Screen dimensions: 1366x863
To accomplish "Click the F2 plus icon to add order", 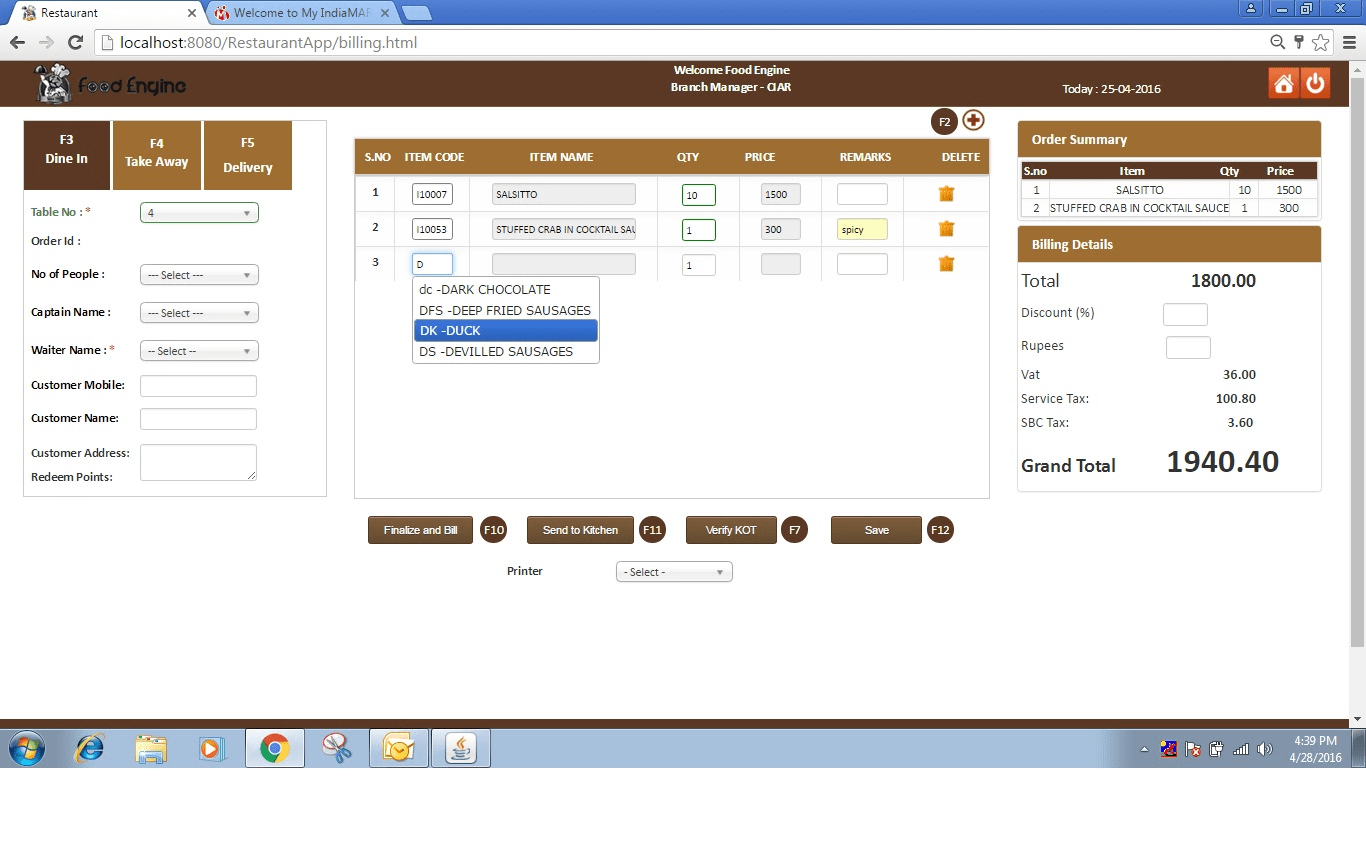I will click(972, 120).
